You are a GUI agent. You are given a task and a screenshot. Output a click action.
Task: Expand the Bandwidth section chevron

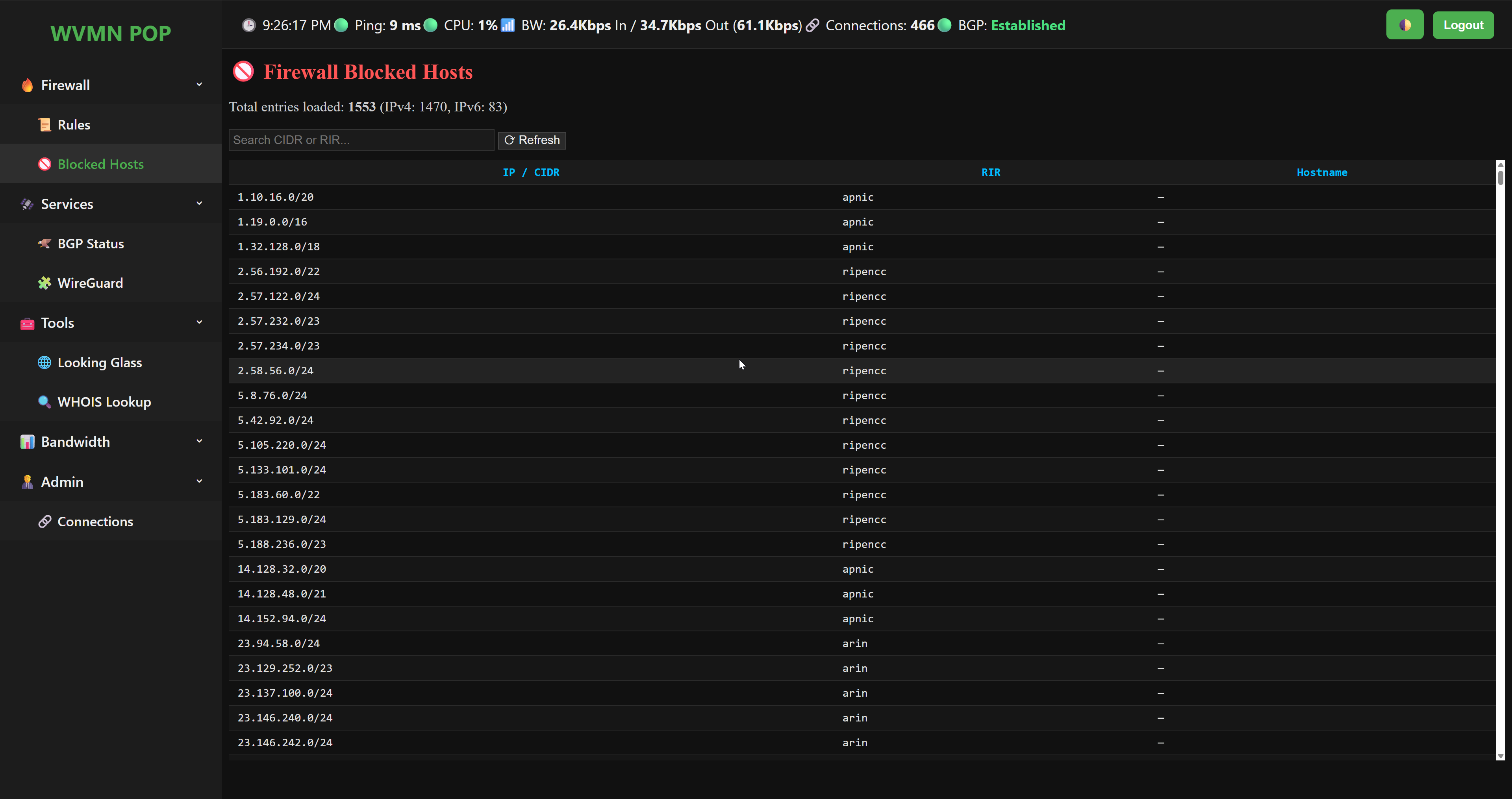pos(199,441)
